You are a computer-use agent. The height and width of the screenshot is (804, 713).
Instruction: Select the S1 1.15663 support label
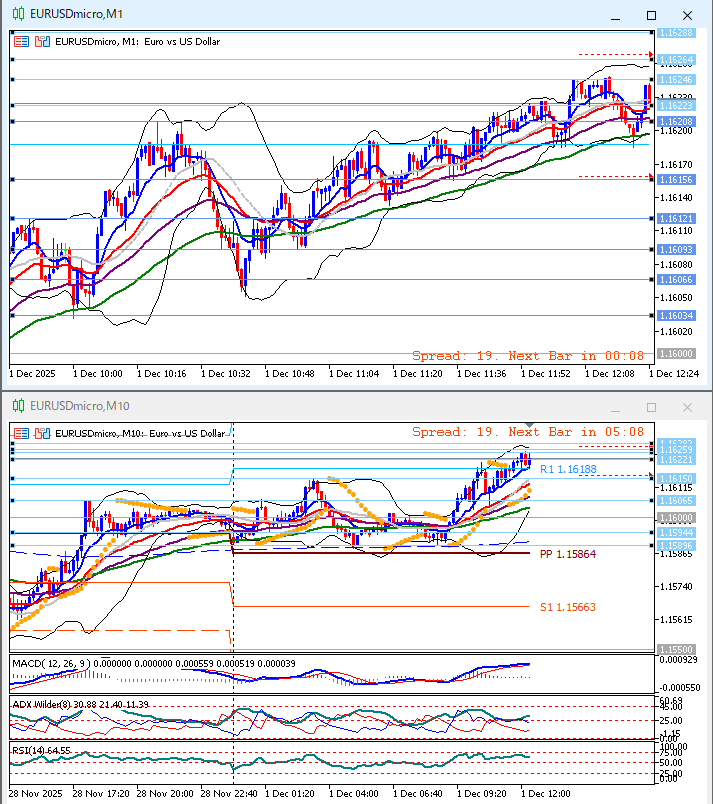click(568, 607)
